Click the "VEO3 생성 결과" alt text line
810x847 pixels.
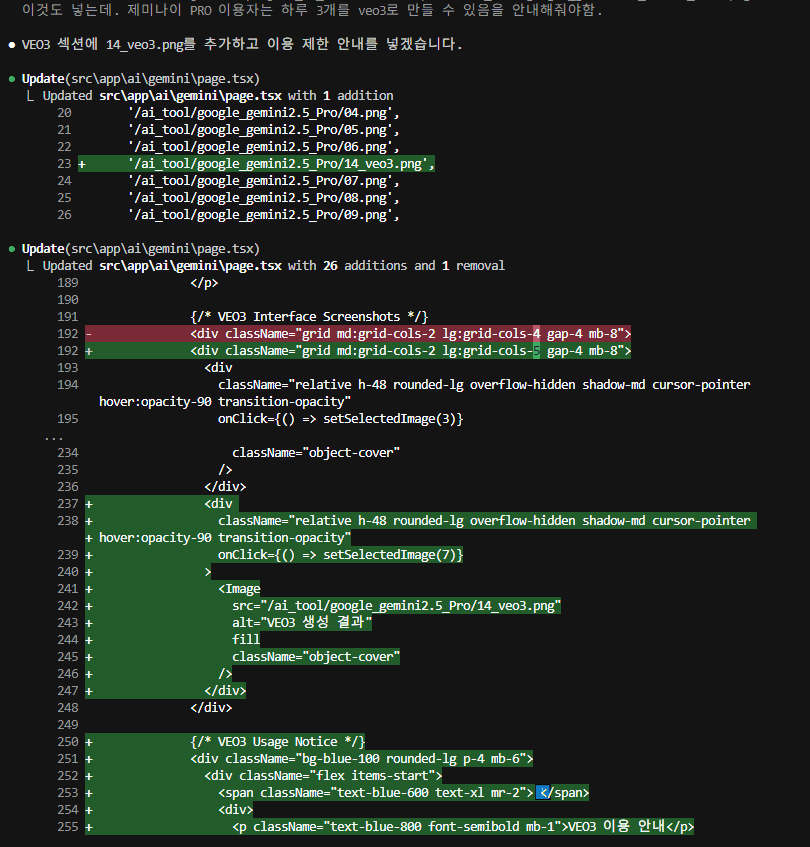(x=302, y=623)
